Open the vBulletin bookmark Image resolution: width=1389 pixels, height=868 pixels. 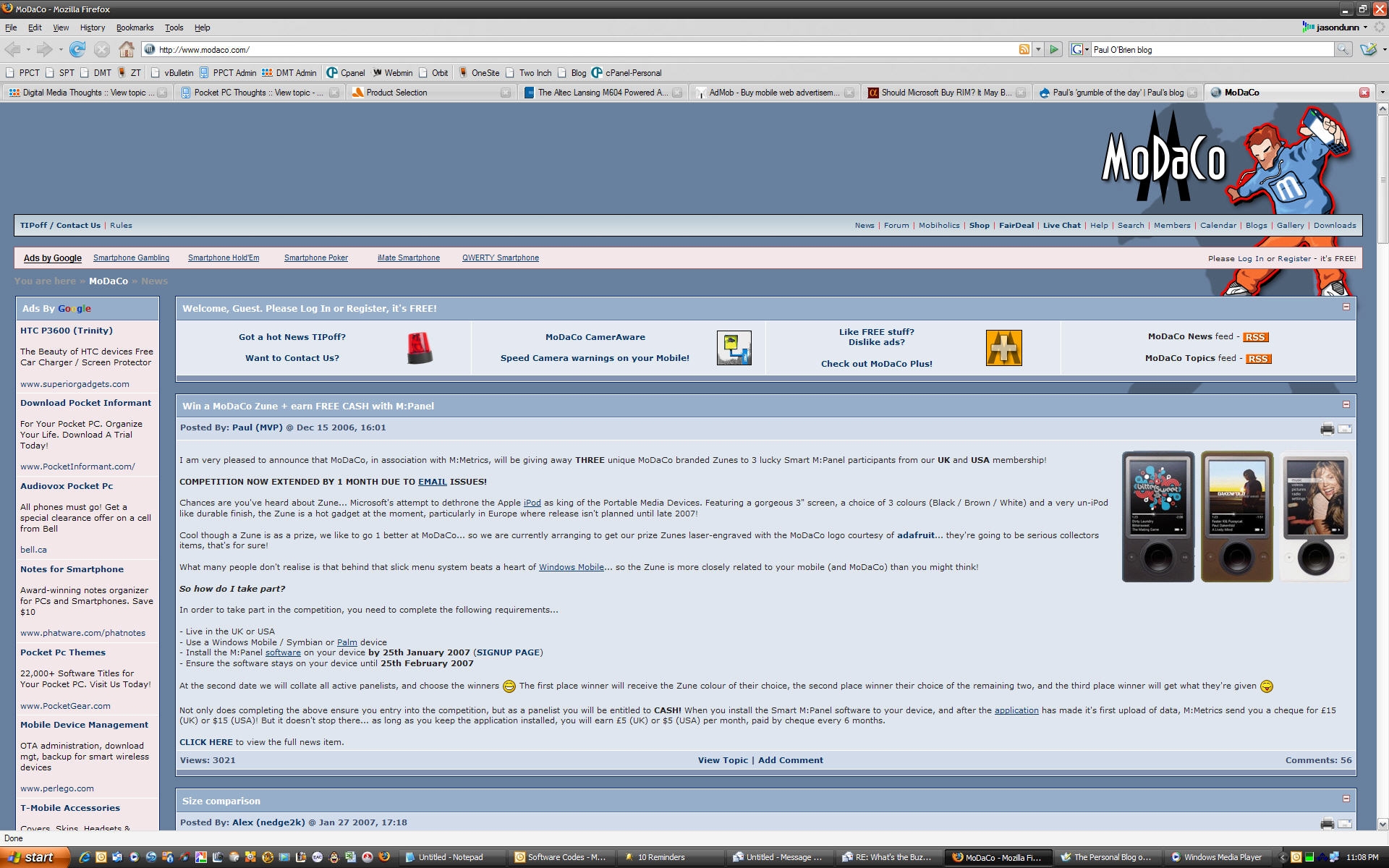click(171, 72)
